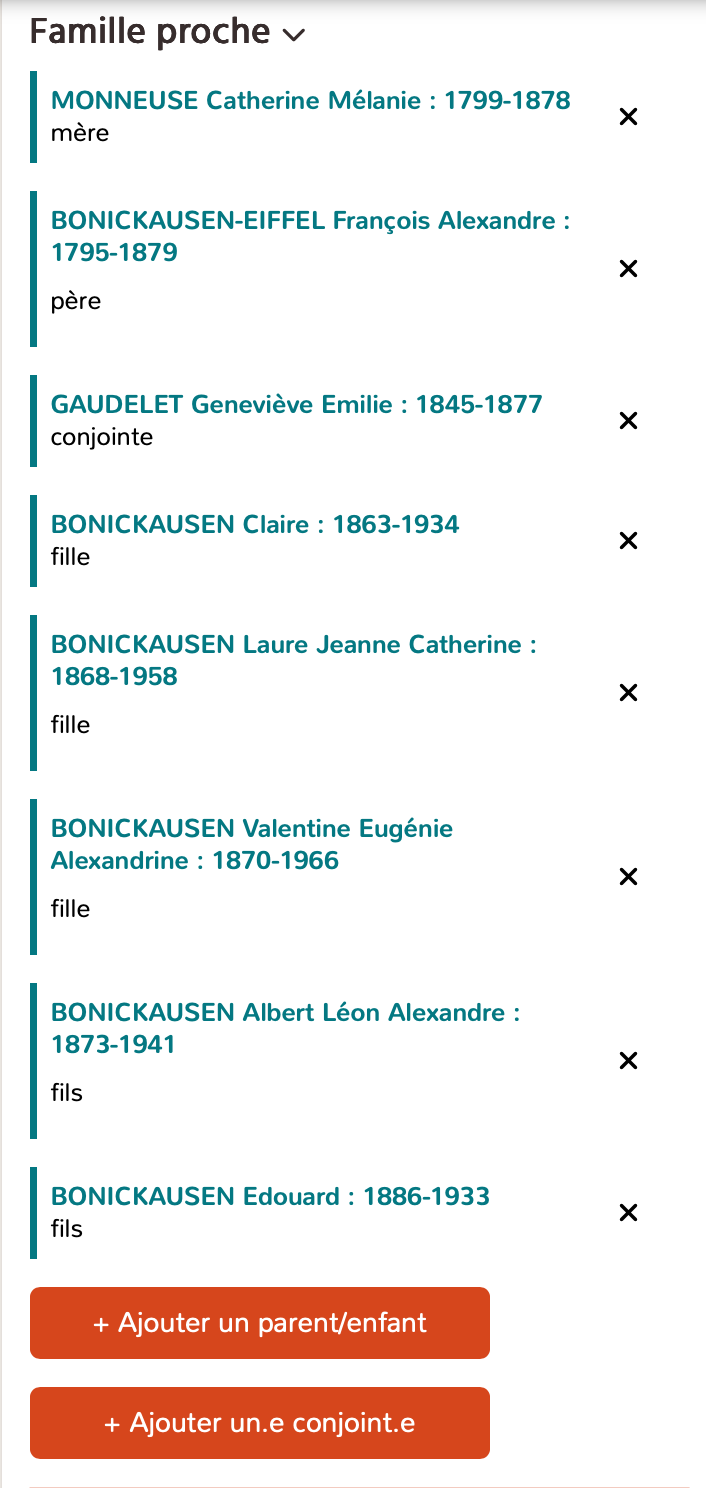706x1488 pixels.
Task: Click Ajouter un.e conjoint.e button
Action: tap(260, 1422)
